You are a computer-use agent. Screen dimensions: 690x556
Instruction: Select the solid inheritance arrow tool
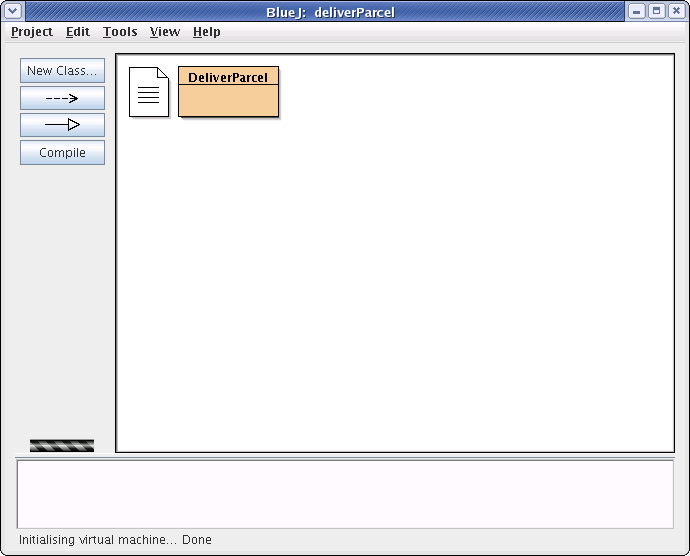click(x=62, y=125)
